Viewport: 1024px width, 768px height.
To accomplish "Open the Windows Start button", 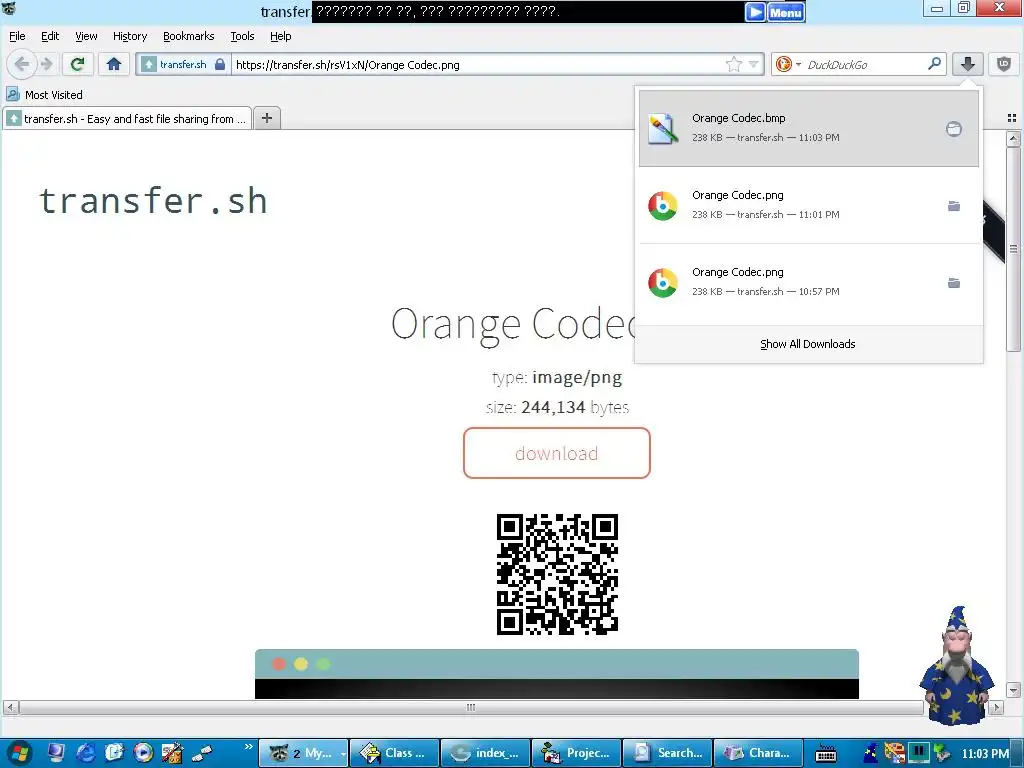I will pyautogui.click(x=20, y=753).
